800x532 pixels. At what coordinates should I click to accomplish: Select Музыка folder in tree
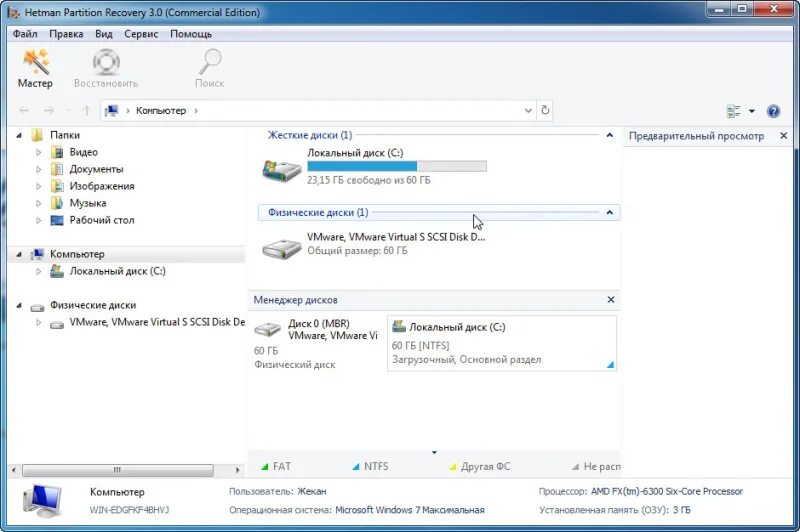click(x=88, y=203)
